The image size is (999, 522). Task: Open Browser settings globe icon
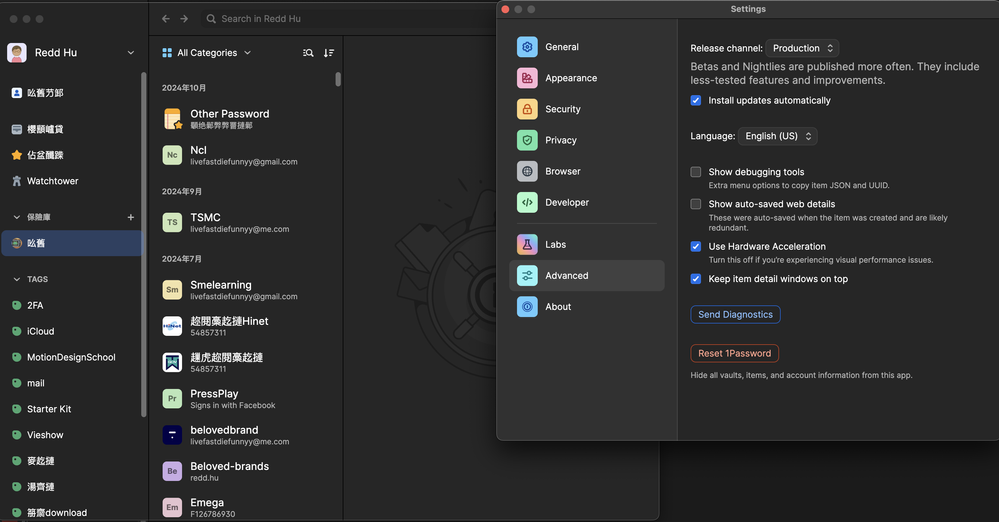(527, 171)
